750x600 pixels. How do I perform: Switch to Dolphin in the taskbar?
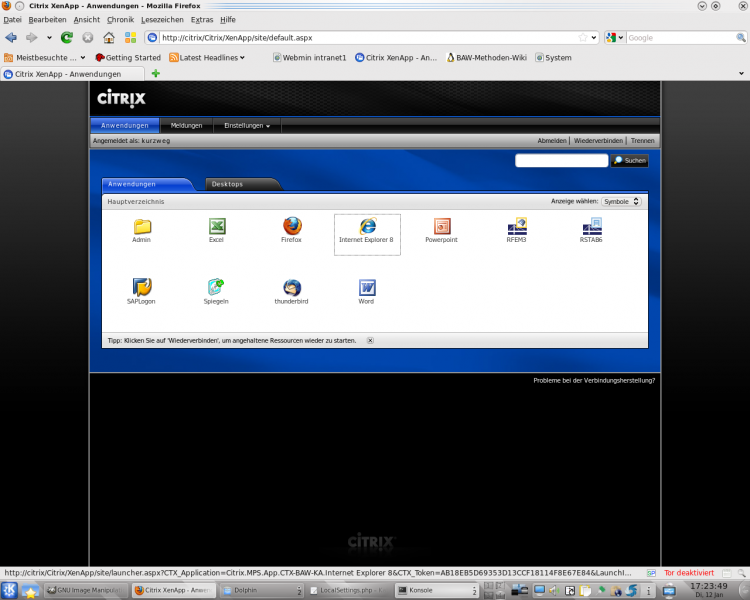tap(262, 590)
